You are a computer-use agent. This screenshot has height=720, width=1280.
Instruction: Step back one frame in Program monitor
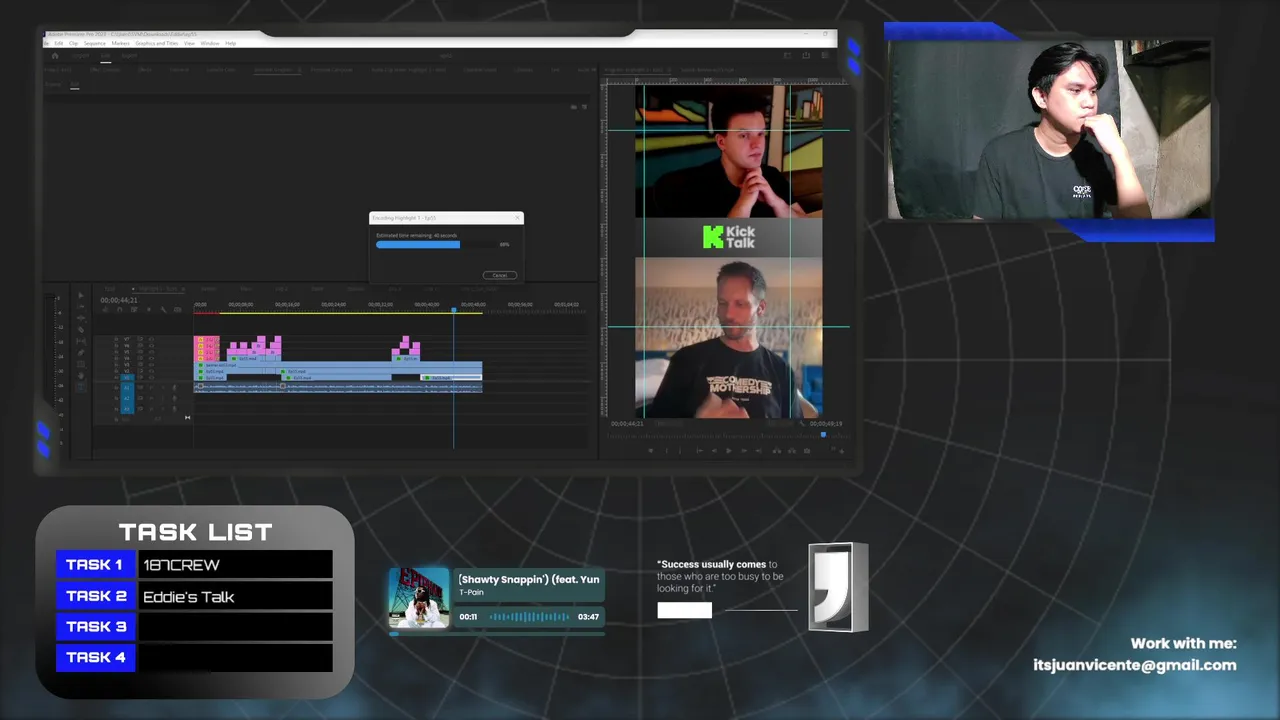click(x=714, y=451)
